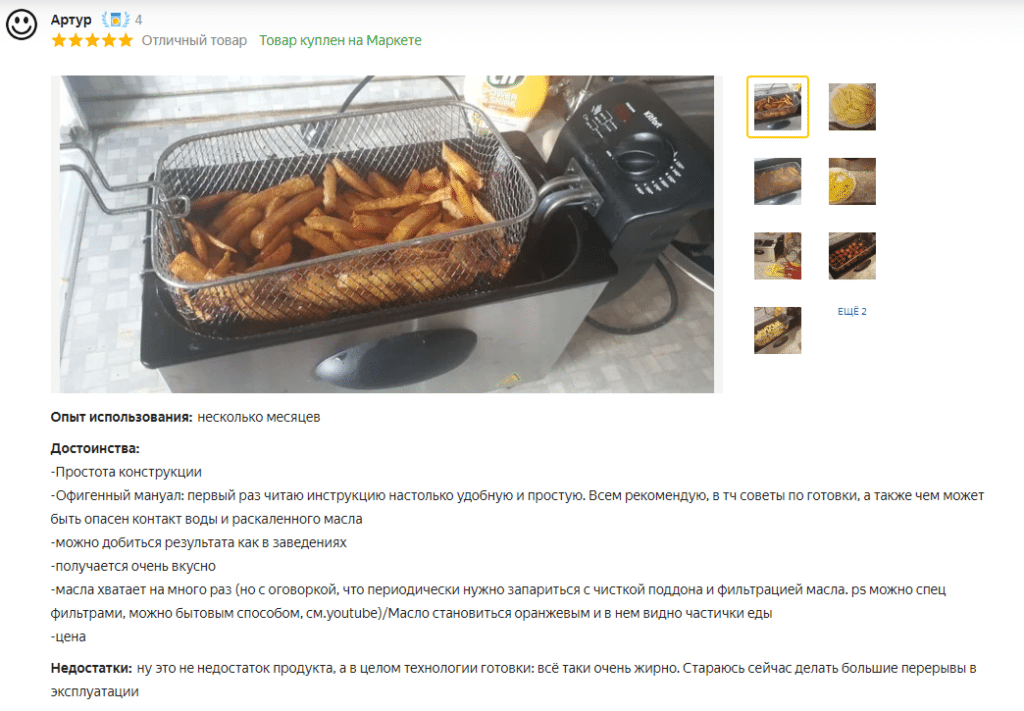Click reviewer level number 4

[138, 20]
